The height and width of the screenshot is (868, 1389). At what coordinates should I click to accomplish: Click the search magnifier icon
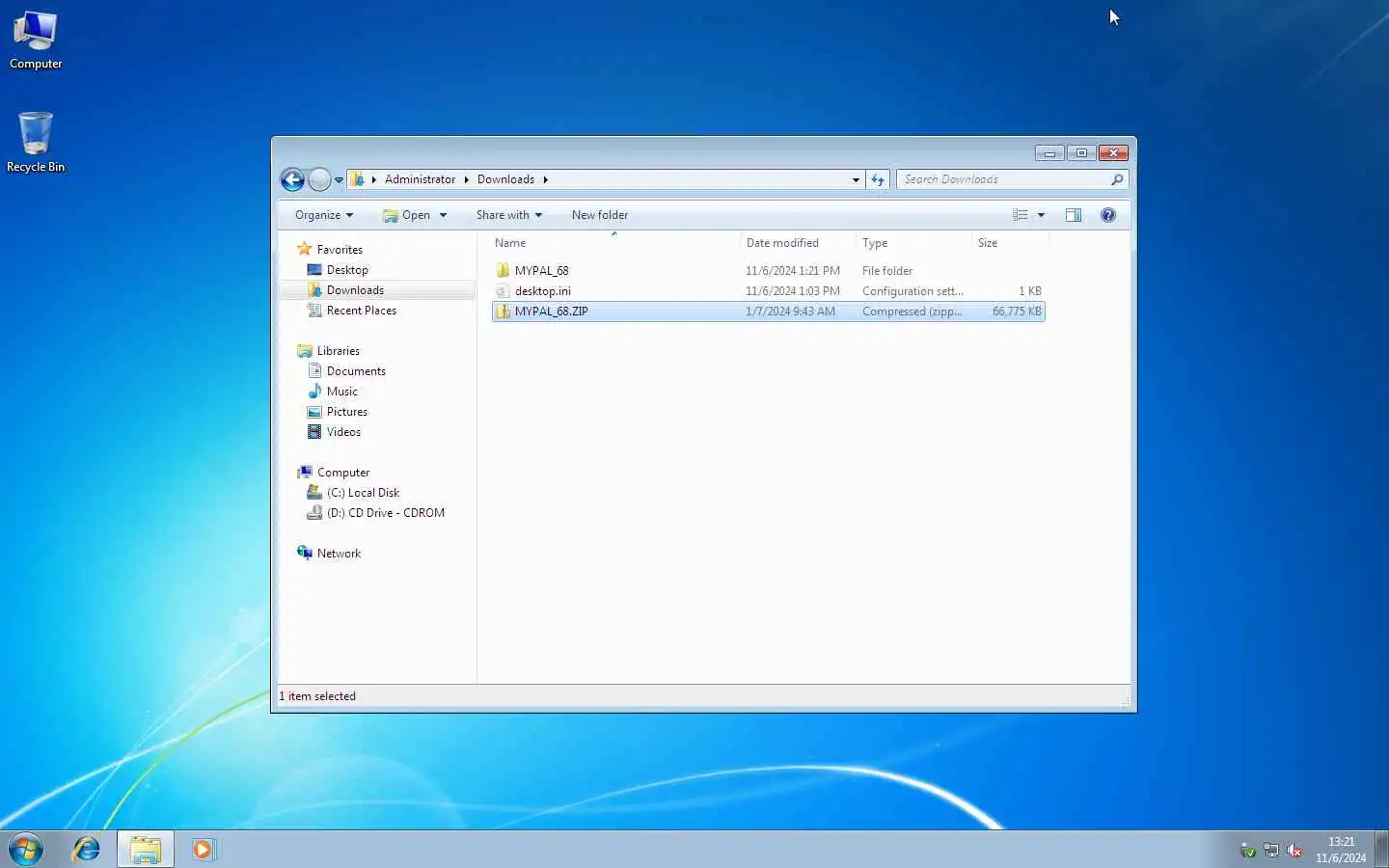pos(1117,179)
